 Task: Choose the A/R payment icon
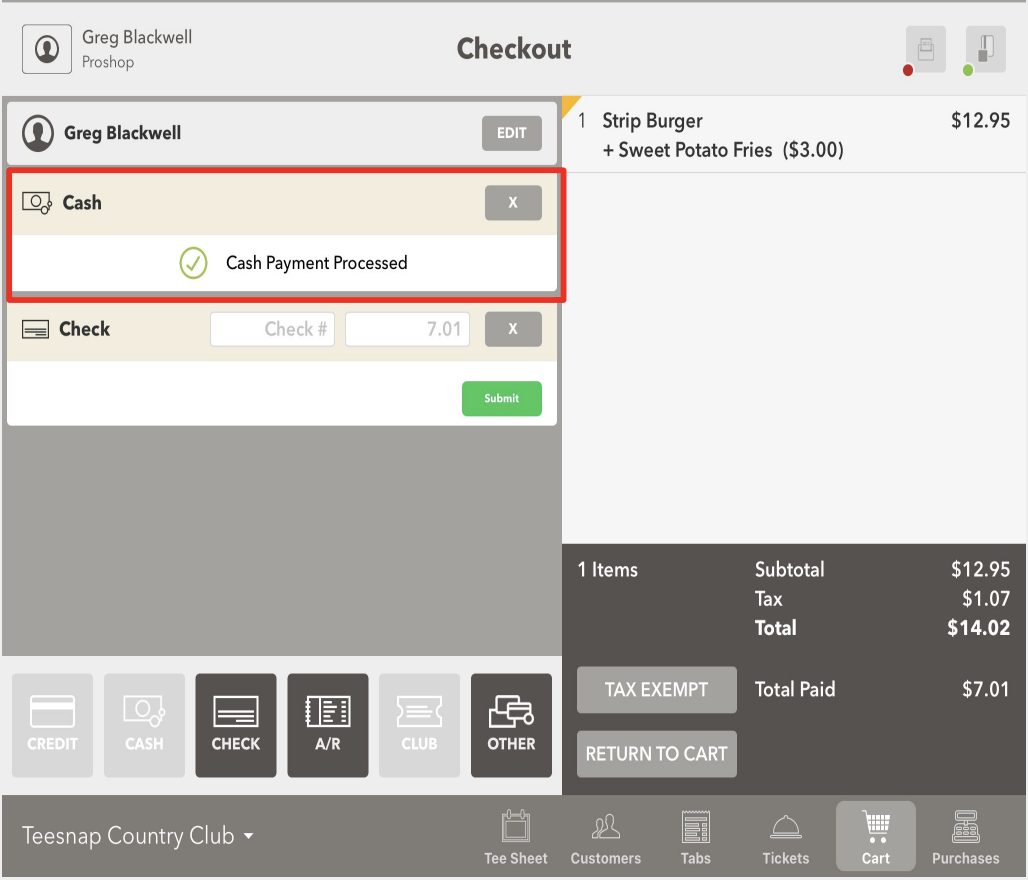[x=327, y=725]
